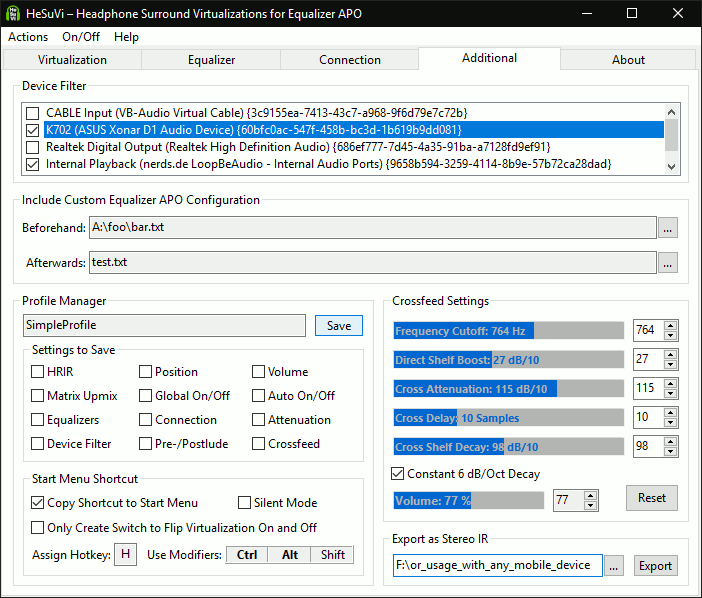
Task: Save the SimpleProfile profile
Action: pyautogui.click(x=338, y=326)
